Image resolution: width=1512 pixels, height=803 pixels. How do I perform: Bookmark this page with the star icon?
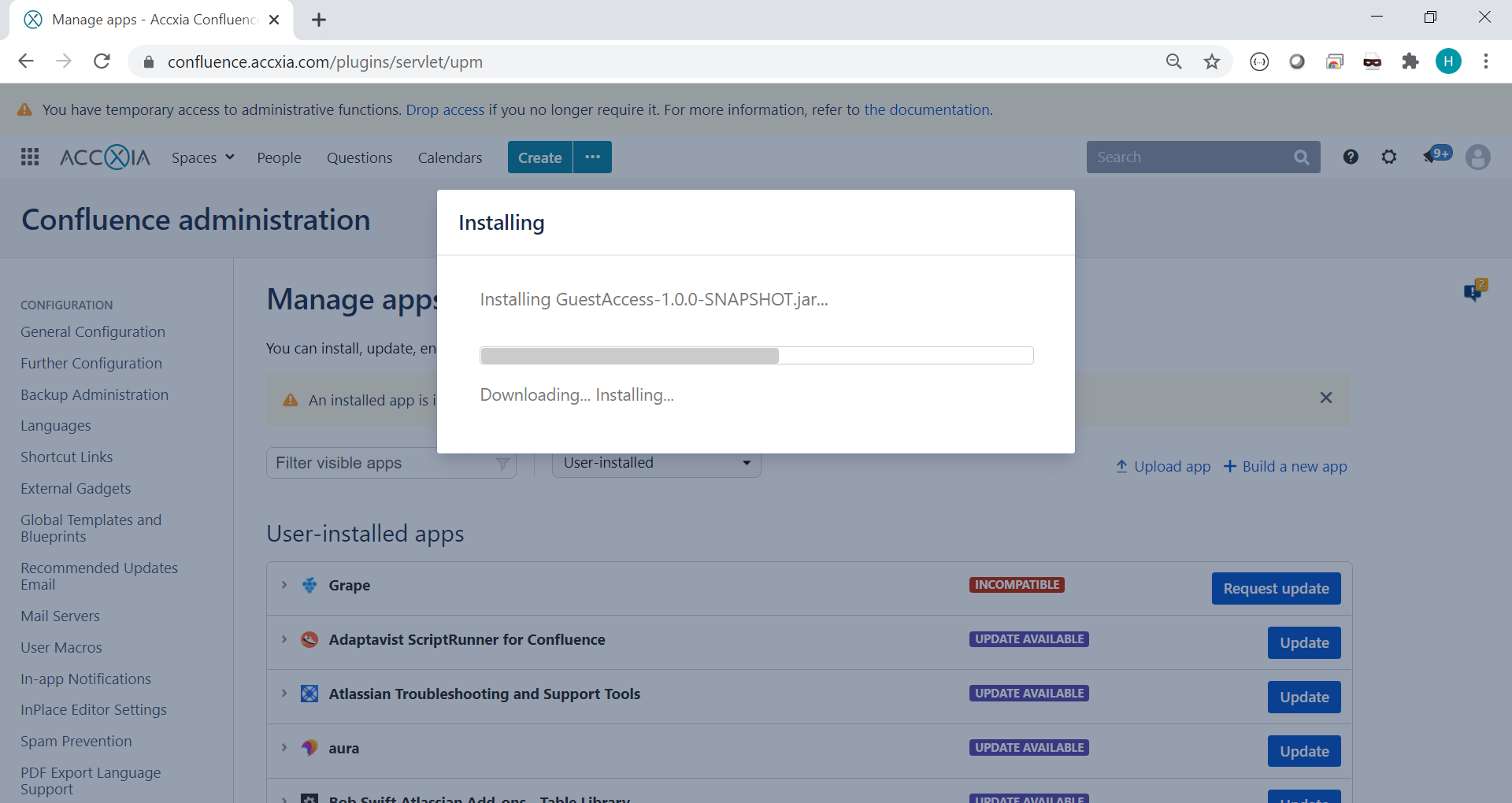[1212, 61]
